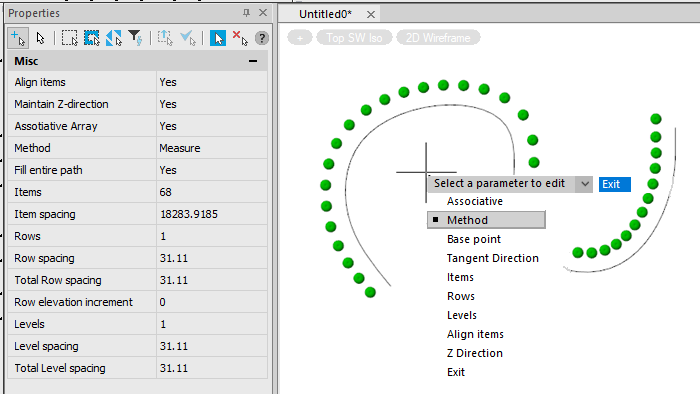Click the blue checkmark cursor icon
The image size is (700, 394).
coord(188,38)
